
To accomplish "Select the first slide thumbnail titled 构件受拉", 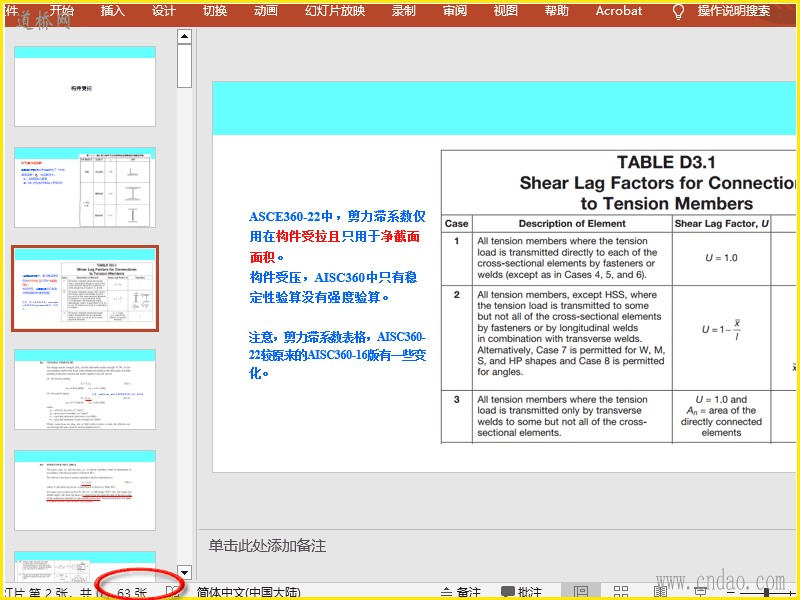I will coord(84,87).
